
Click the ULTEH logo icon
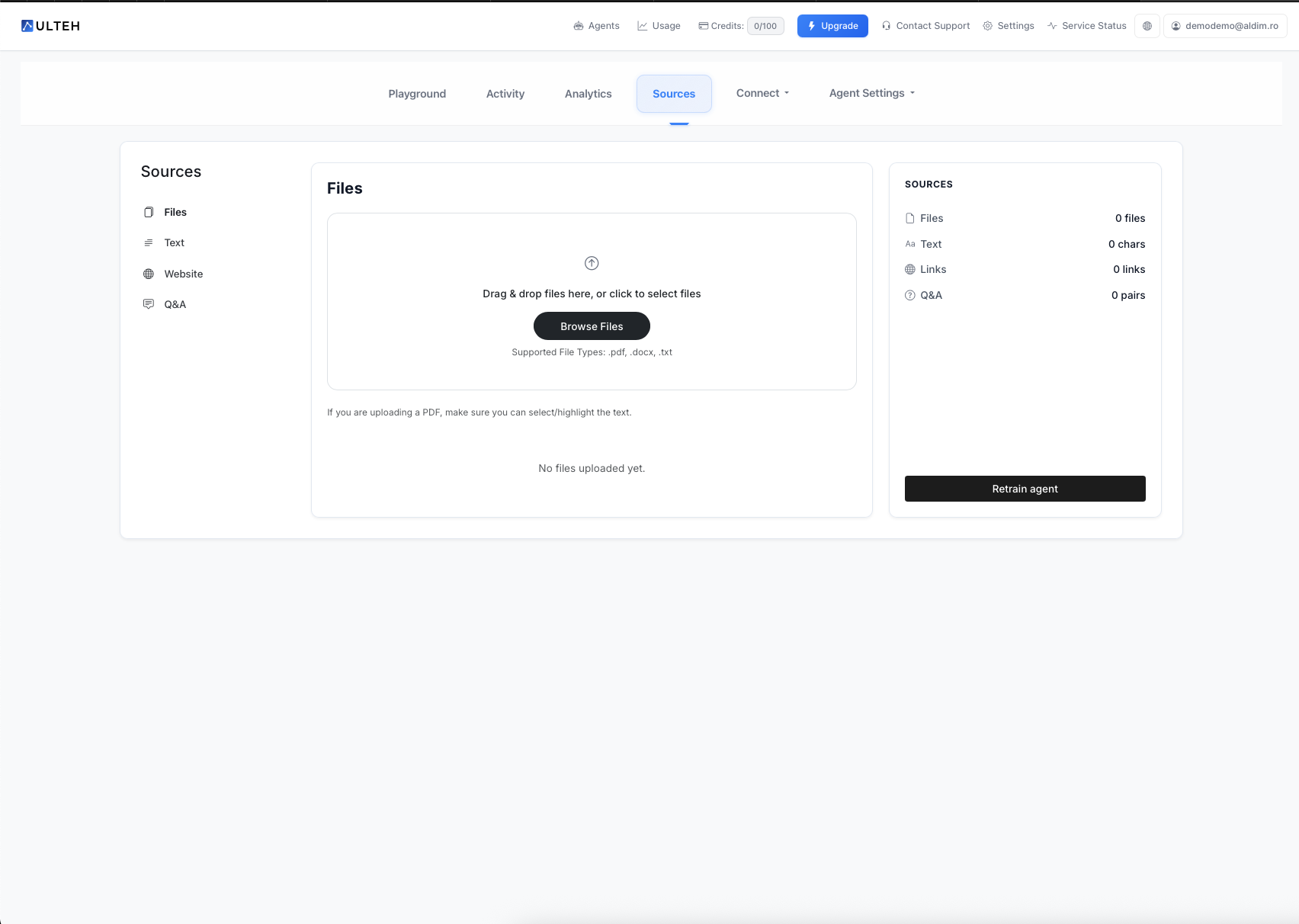[x=27, y=26]
